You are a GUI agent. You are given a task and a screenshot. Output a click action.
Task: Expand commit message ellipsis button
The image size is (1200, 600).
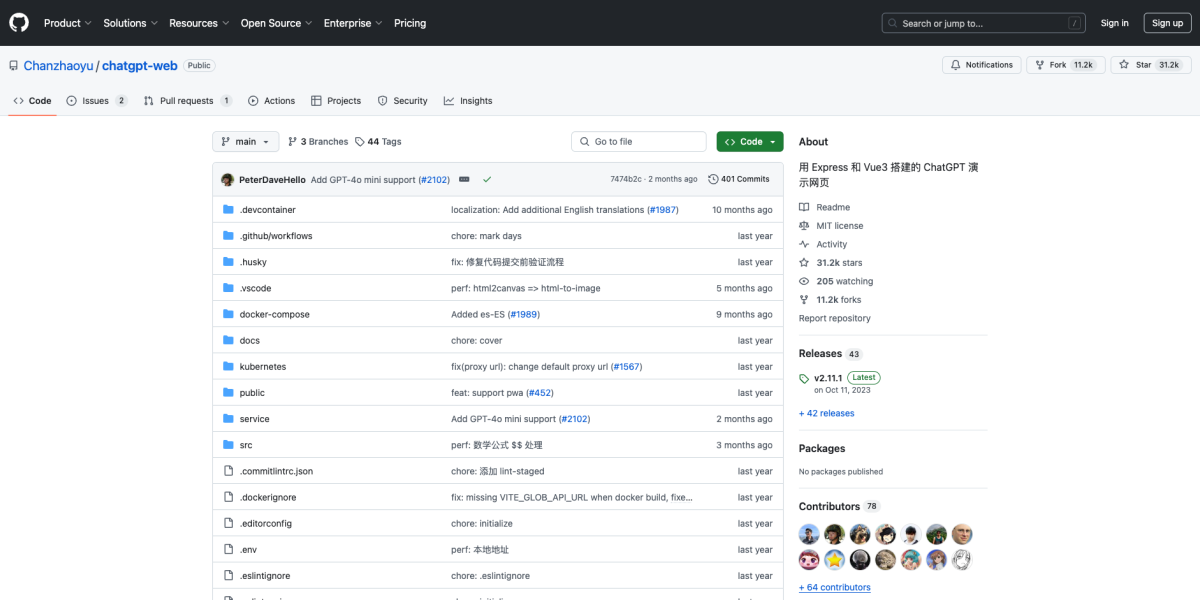click(464, 179)
